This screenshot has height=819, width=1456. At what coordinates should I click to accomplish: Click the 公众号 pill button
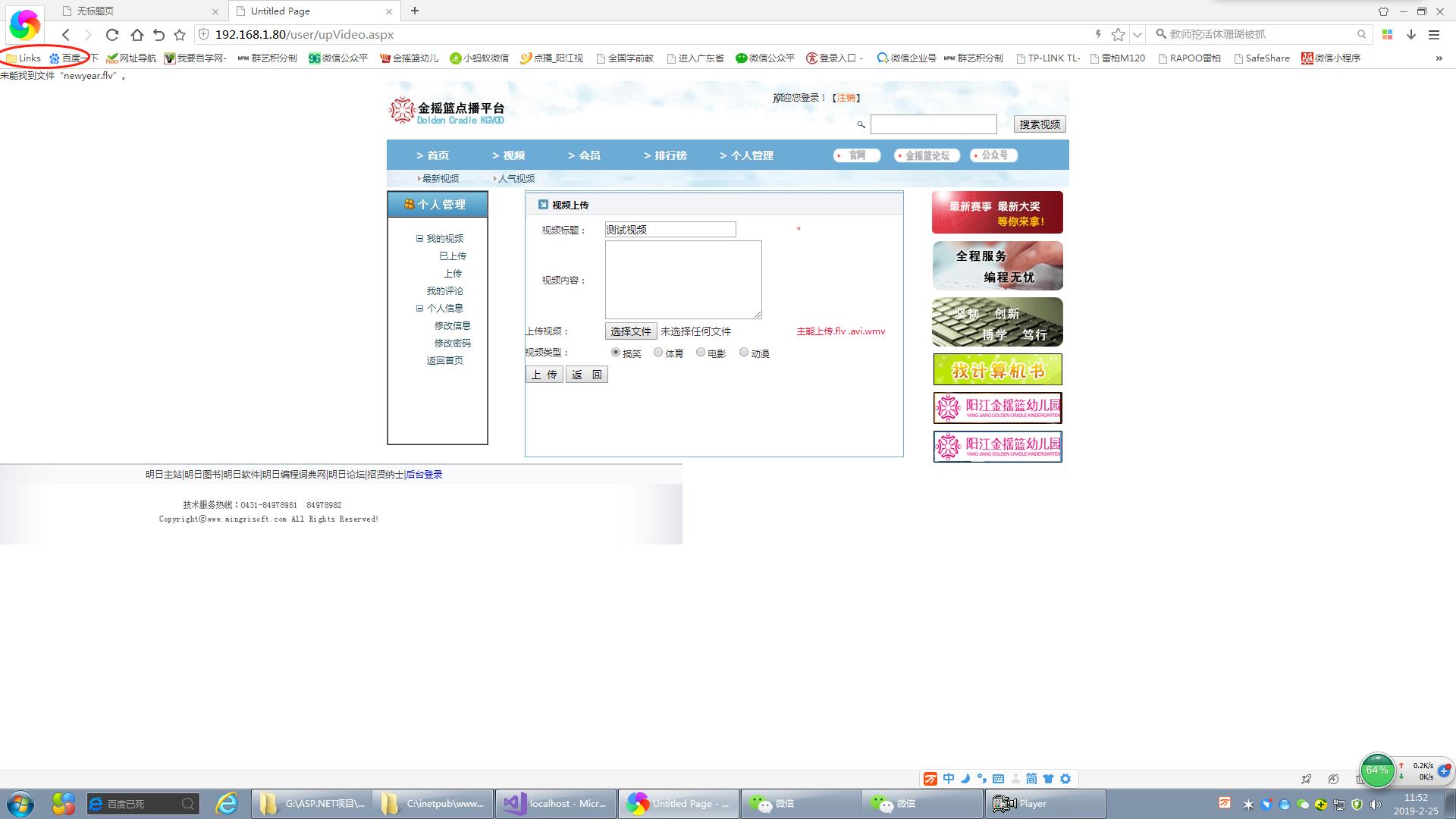[993, 155]
